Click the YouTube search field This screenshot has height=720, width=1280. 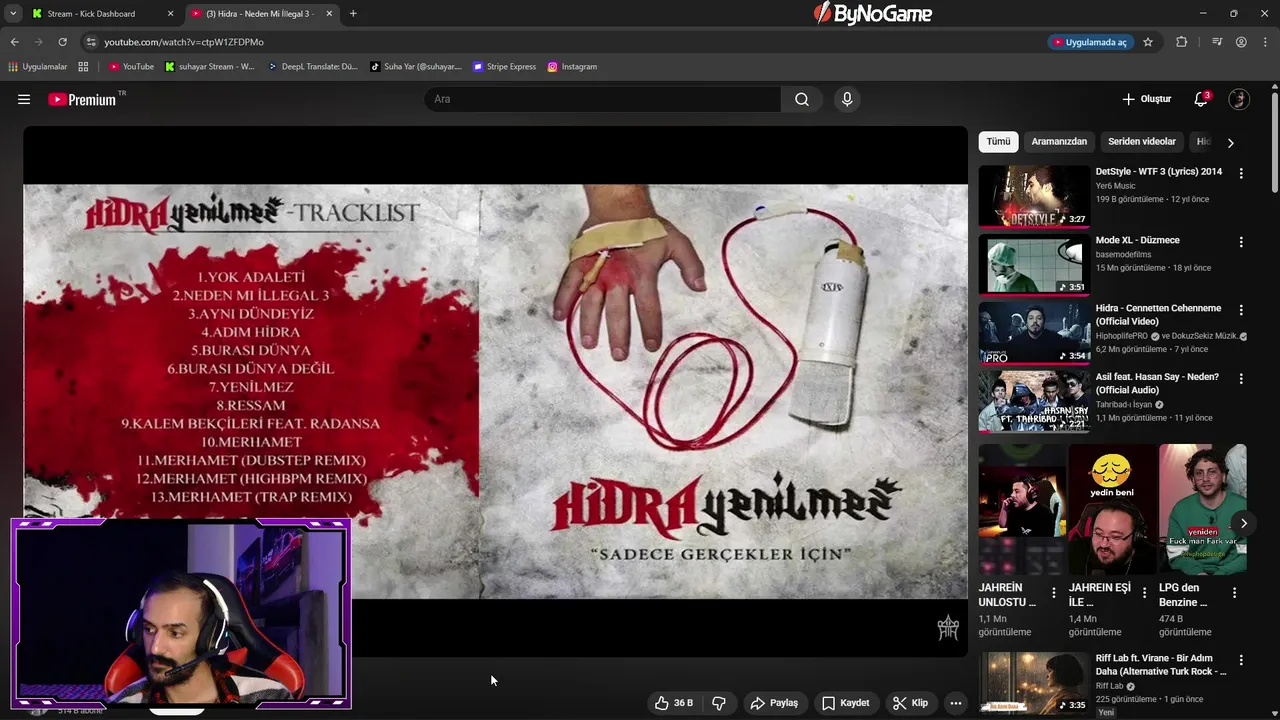(x=602, y=99)
